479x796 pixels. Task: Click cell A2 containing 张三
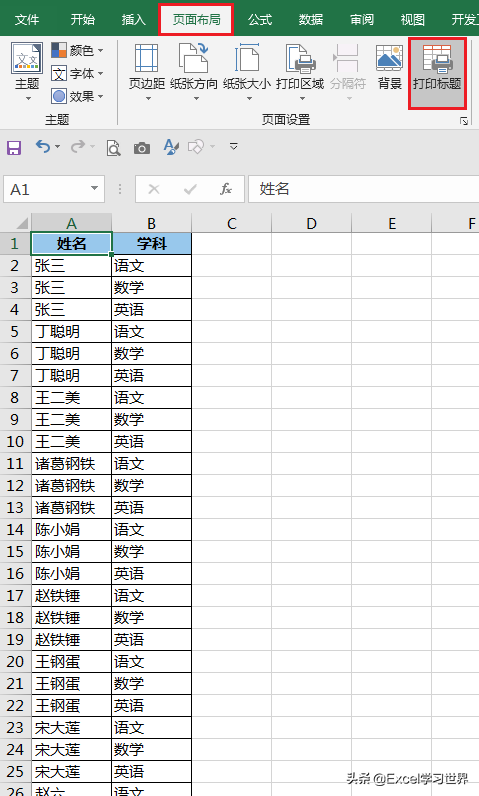tap(72, 266)
